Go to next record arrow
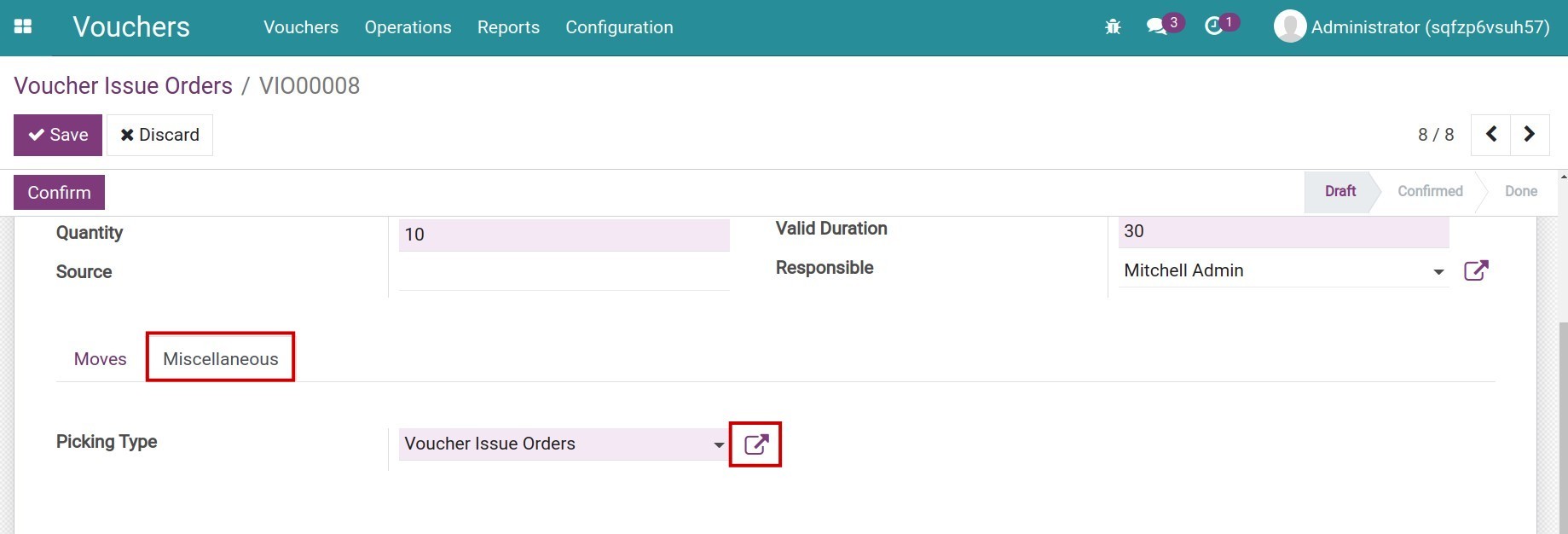The width and height of the screenshot is (1568, 534). (1530, 135)
